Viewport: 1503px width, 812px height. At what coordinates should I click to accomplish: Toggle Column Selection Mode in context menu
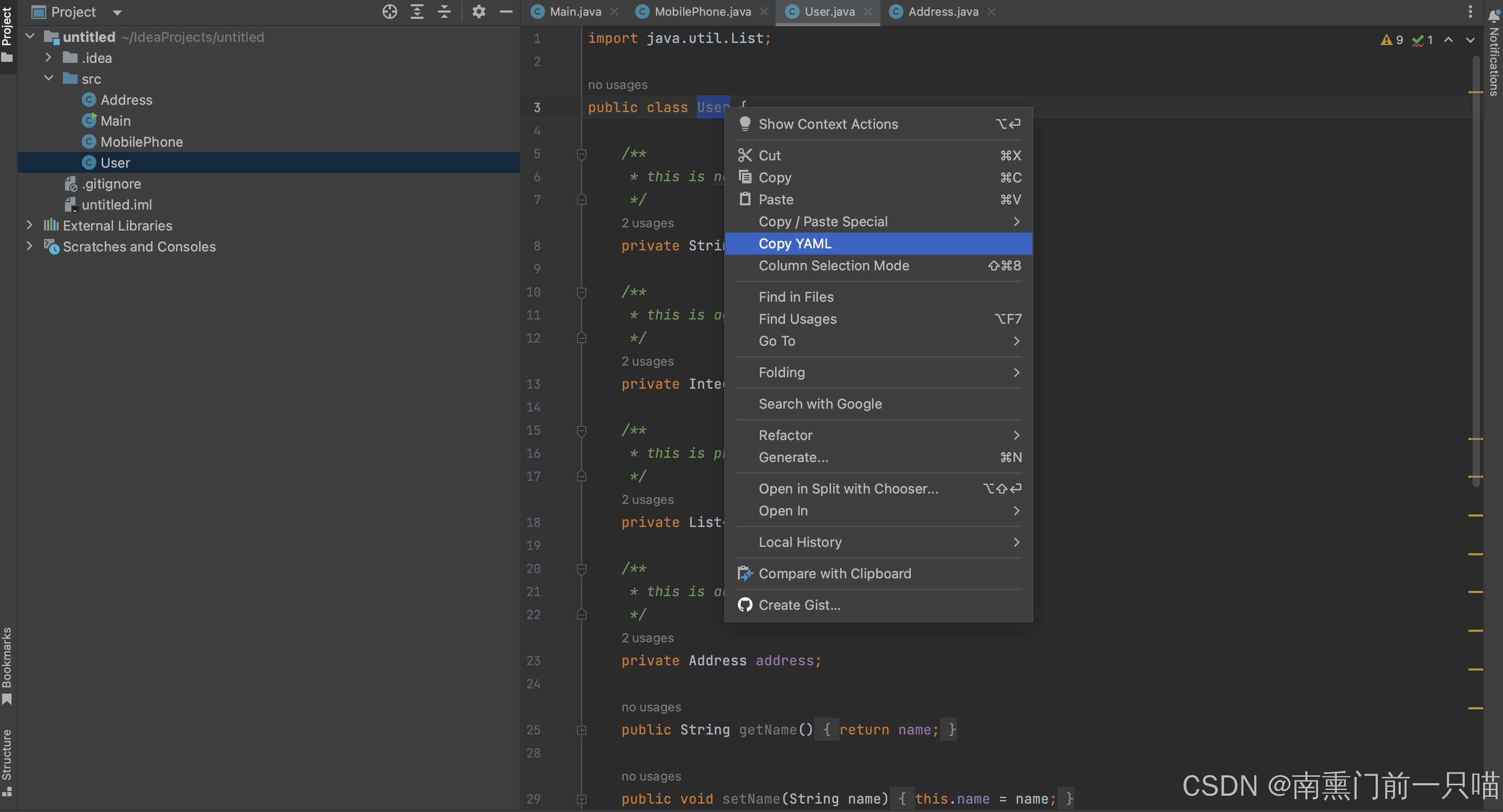pos(878,266)
